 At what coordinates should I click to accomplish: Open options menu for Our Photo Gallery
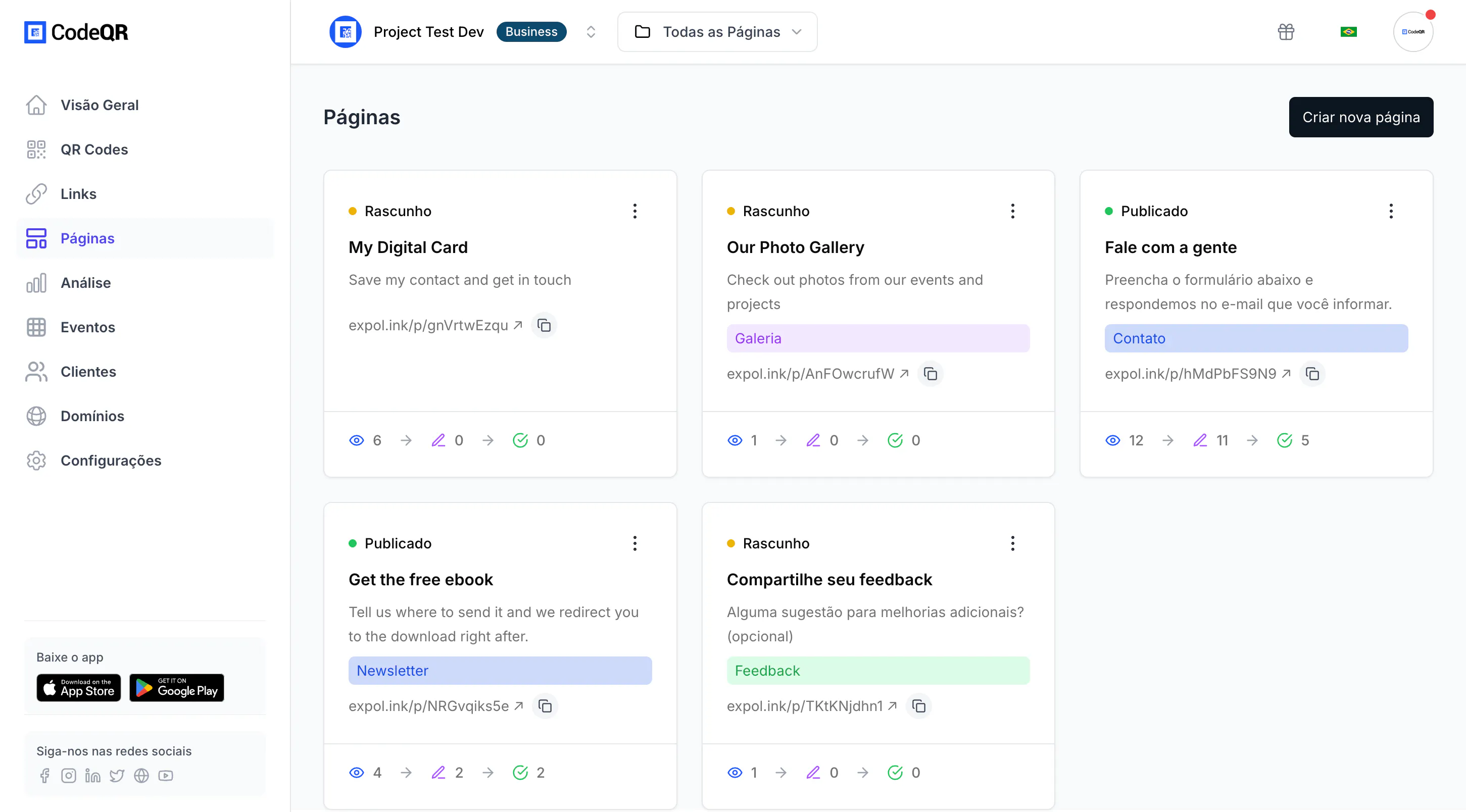[1012, 211]
